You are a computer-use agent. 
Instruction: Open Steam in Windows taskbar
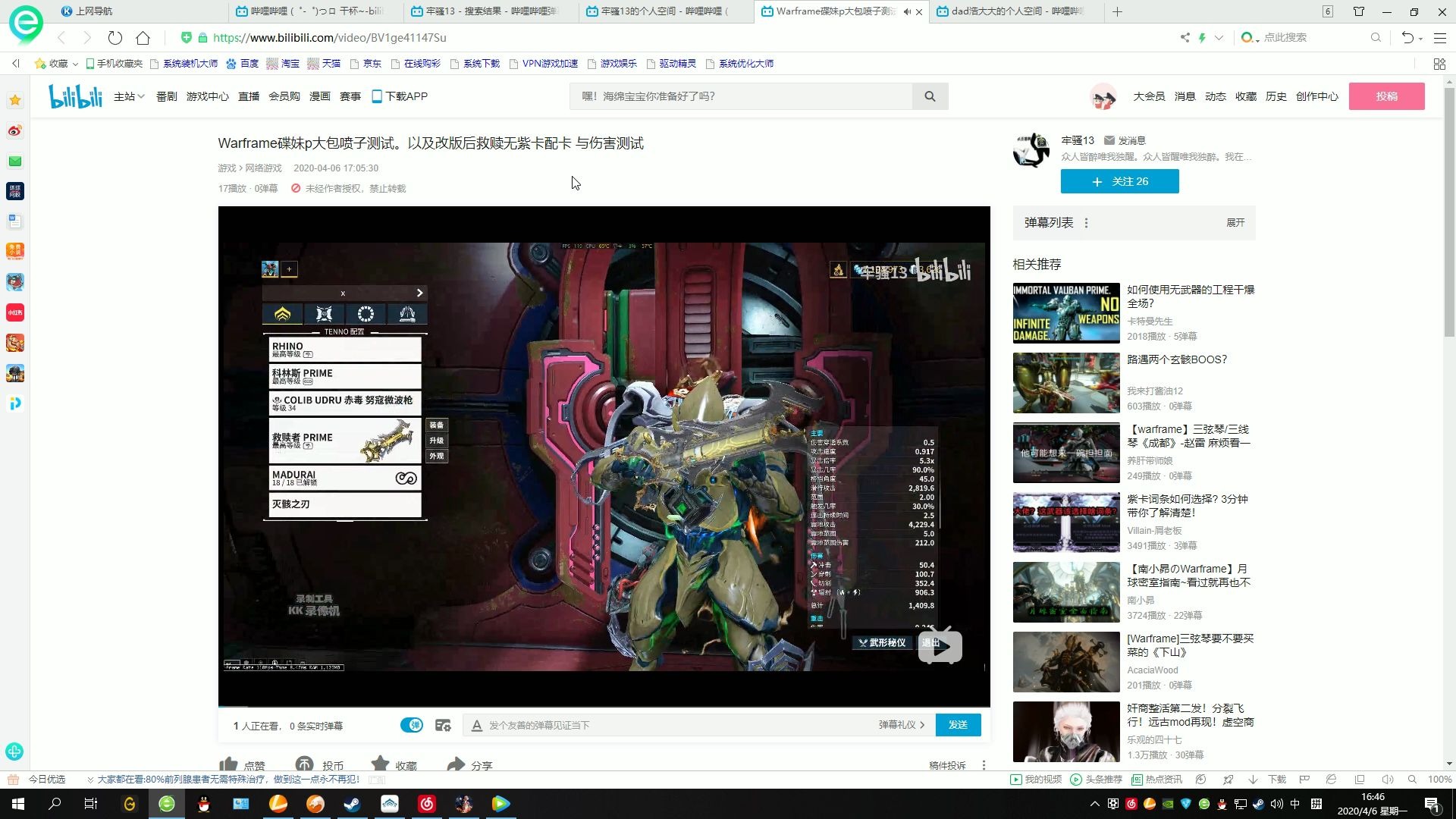353,804
